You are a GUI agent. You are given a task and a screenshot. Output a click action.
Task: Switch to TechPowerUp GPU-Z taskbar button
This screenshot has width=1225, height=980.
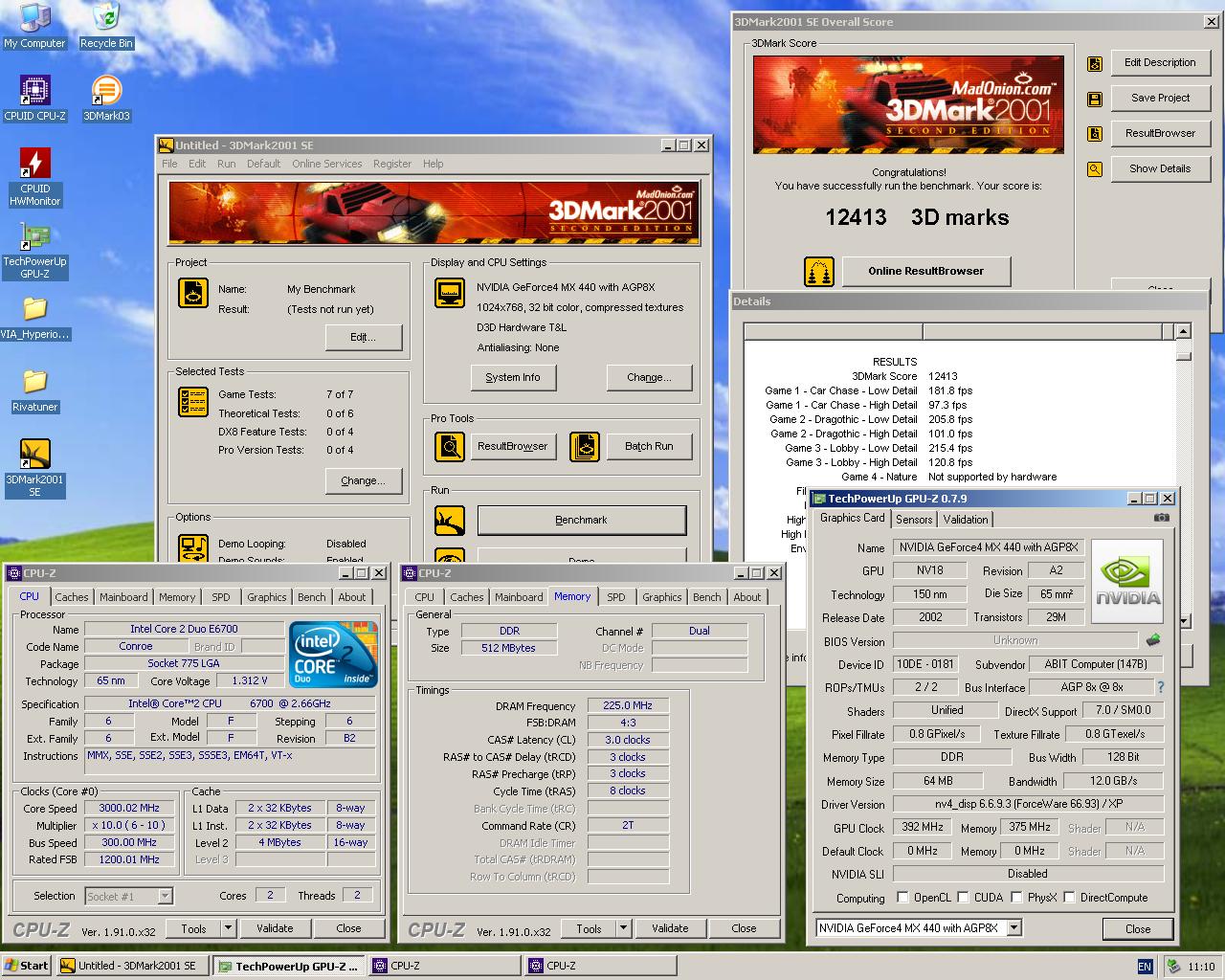pyautogui.click(x=289, y=967)
